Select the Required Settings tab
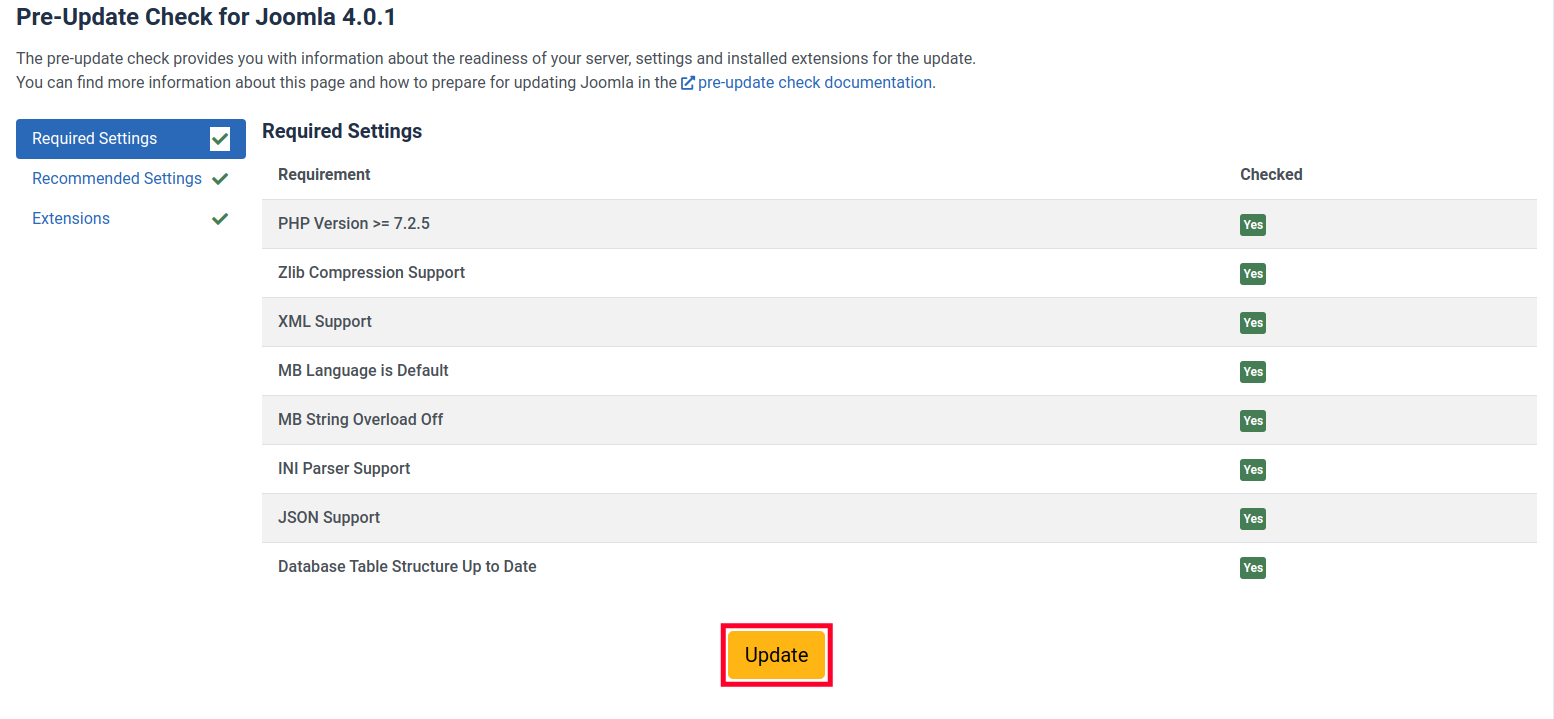This screenshot has width=1554, height=719. (x=95, y=139)
